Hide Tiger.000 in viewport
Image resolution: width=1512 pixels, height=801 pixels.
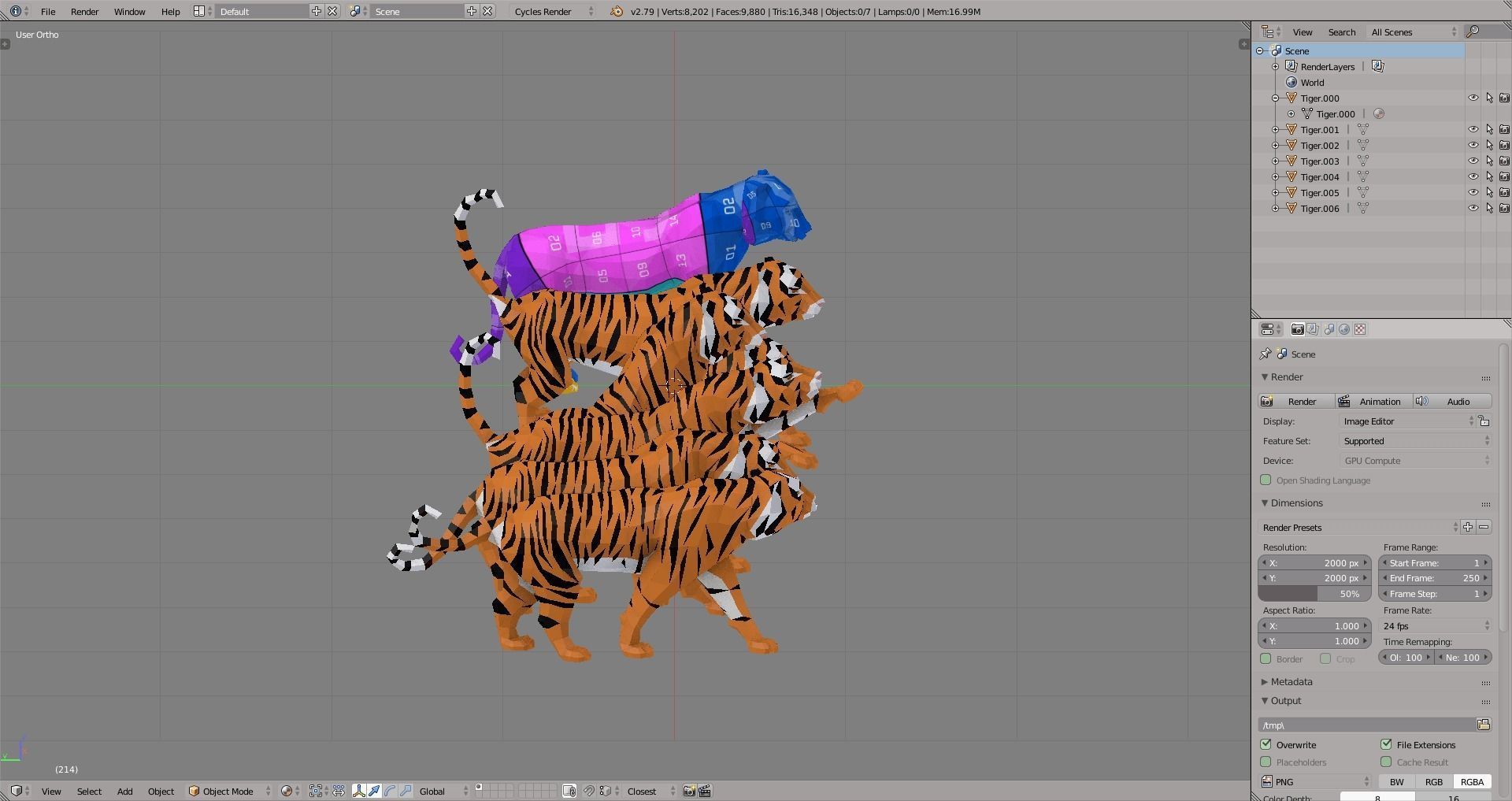pos(1473,98)
